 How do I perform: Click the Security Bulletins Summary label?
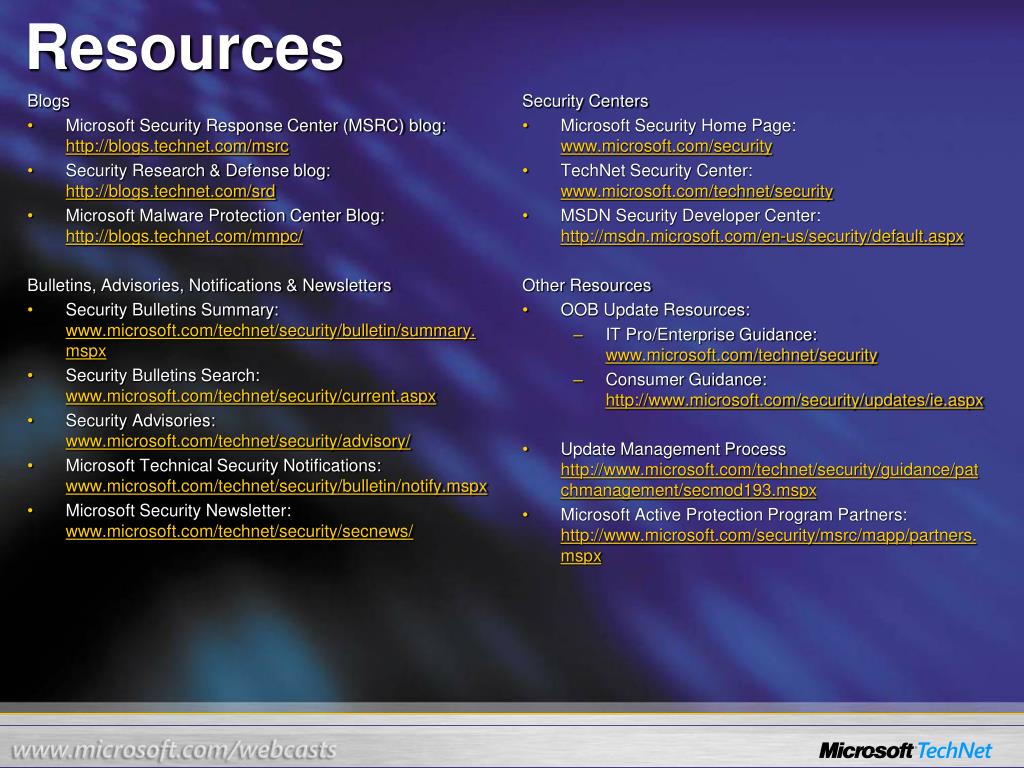[x=172, y=310]
